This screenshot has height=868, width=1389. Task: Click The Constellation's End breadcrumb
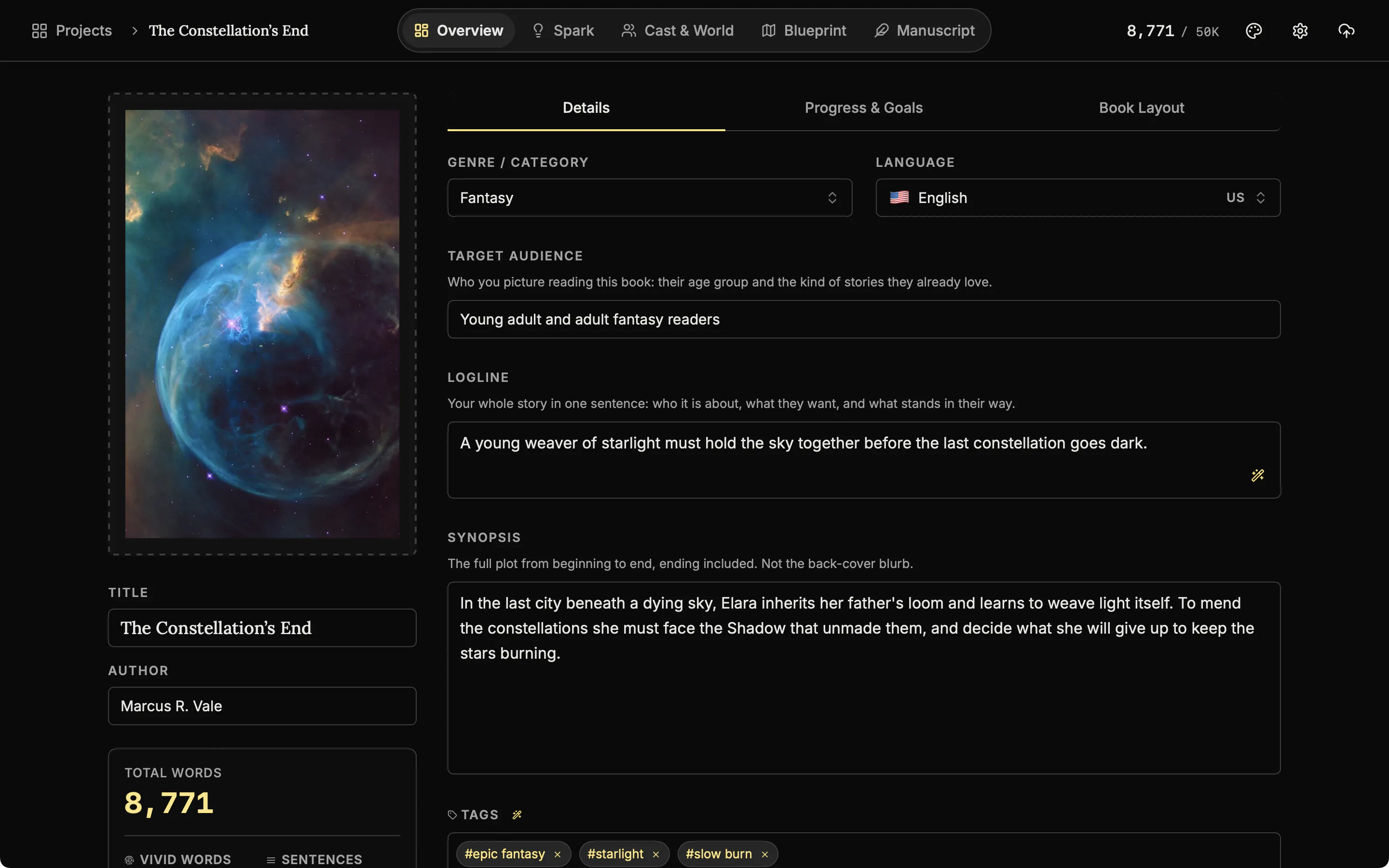[x=229, y=30]
